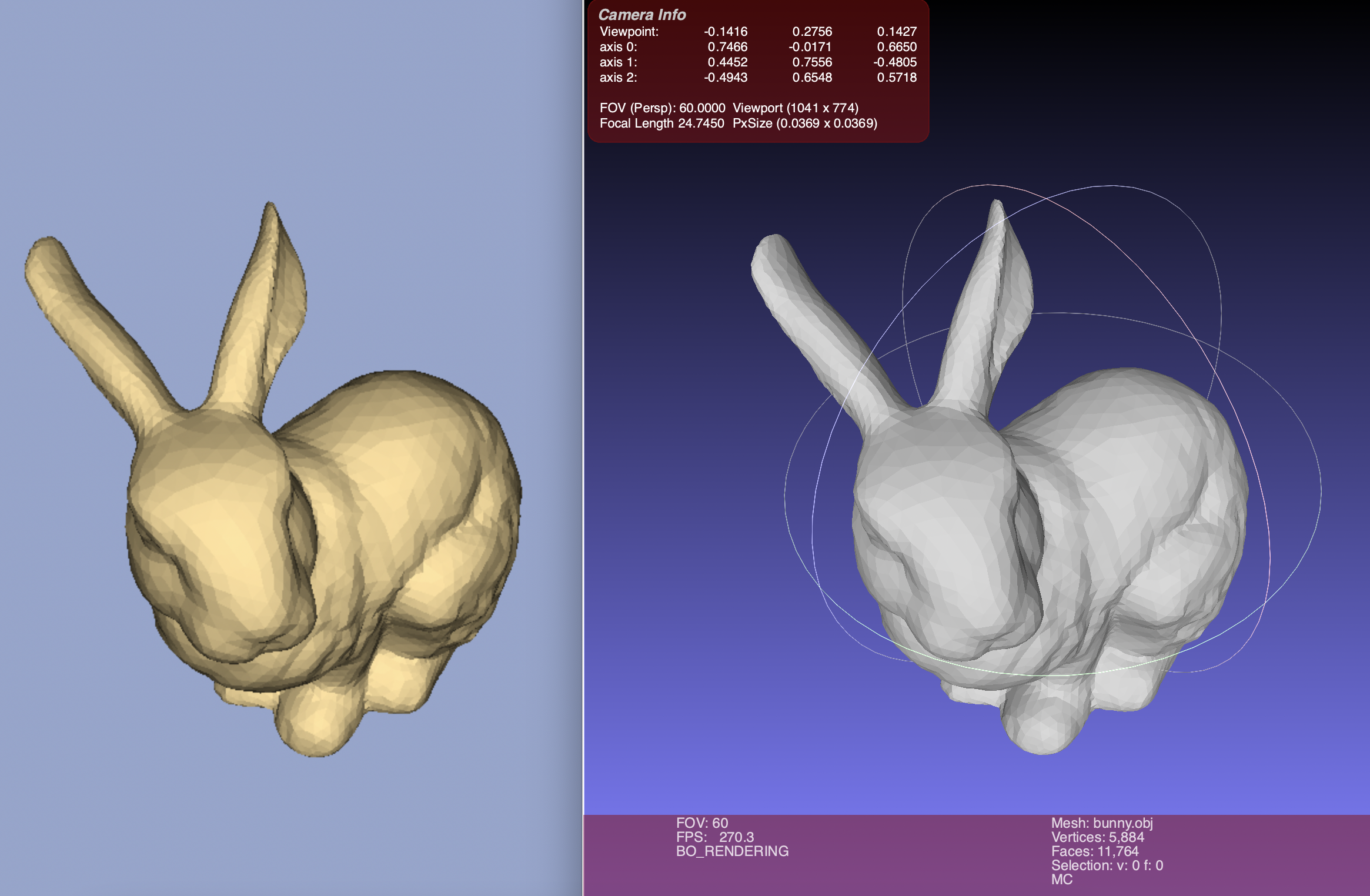The height and width of the screenshot is (896, 1370).
Task: Click the FPS 270.3 readout
Action: coord(714,837)
